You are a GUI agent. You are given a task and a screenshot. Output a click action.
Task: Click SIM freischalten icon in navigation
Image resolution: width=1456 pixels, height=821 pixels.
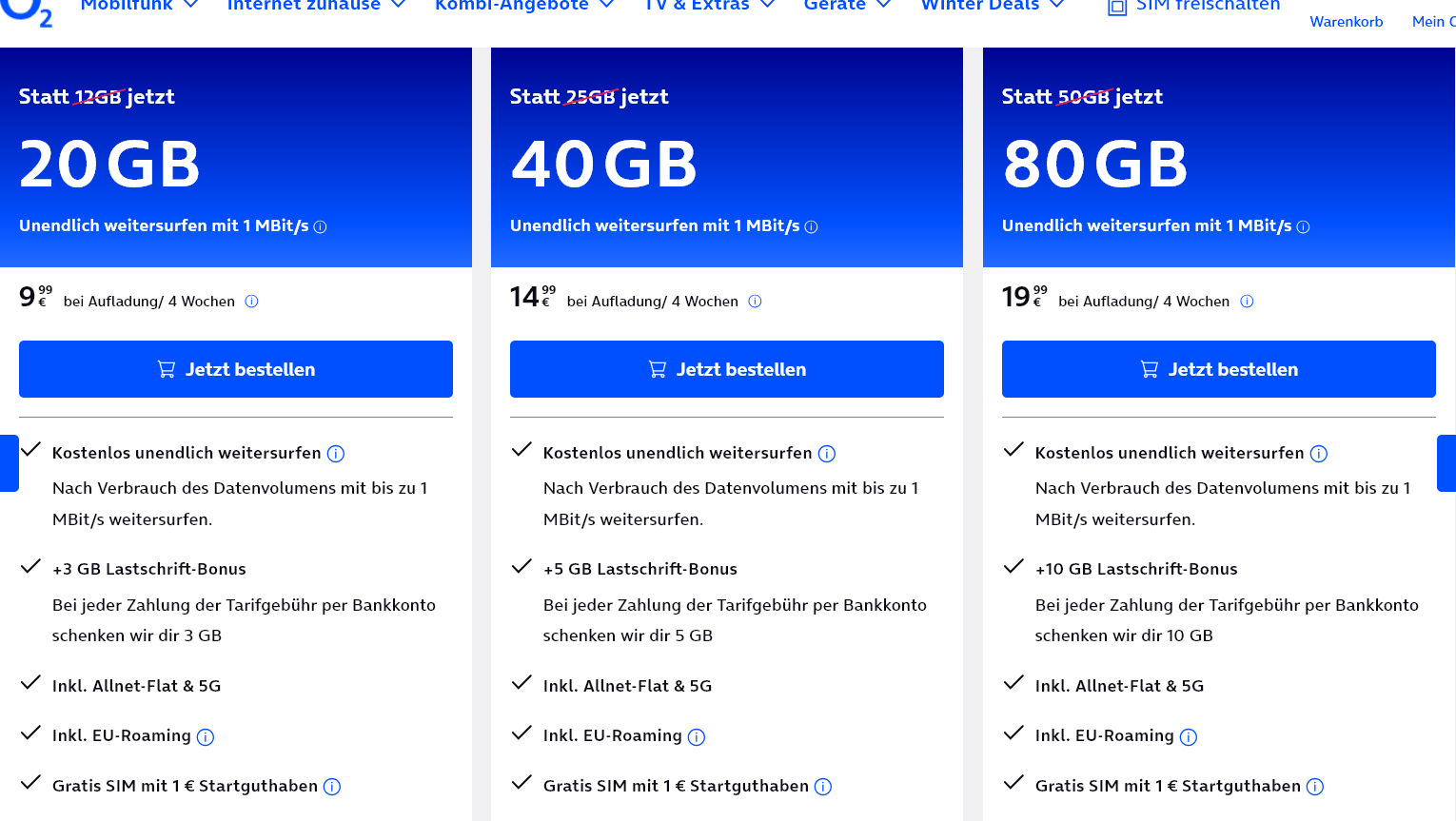[x=1117, y=7]
